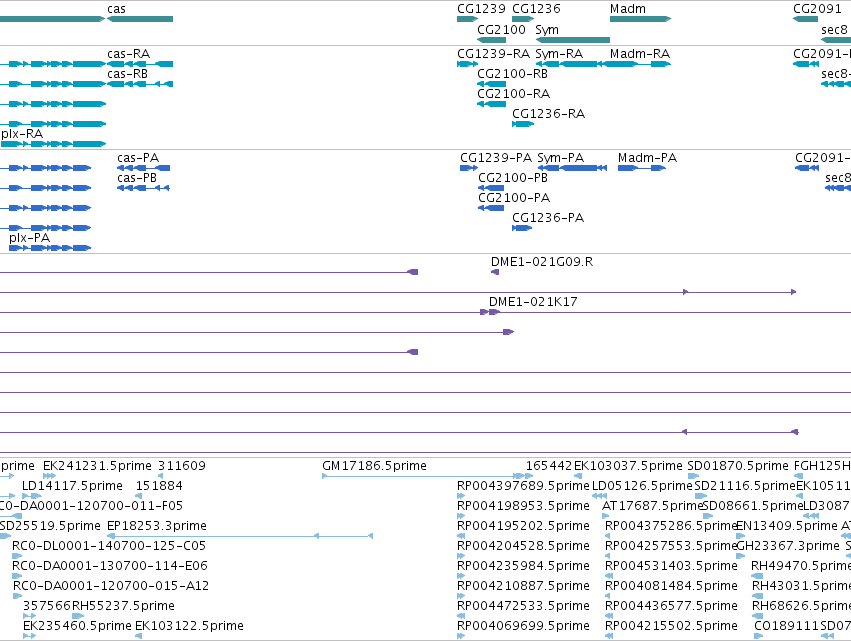Select the SD01870.5prime label
Image resolution: width=851 pixels, height=641 pixels.
pyautogui.click(x=738, y=466)
